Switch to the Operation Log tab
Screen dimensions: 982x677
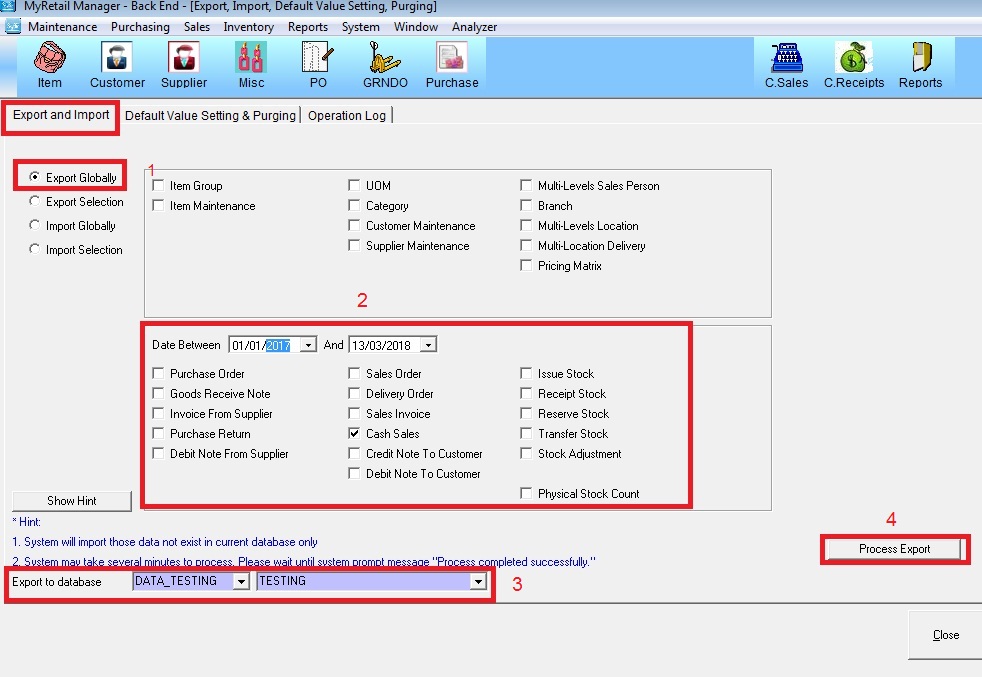(347, 116)
